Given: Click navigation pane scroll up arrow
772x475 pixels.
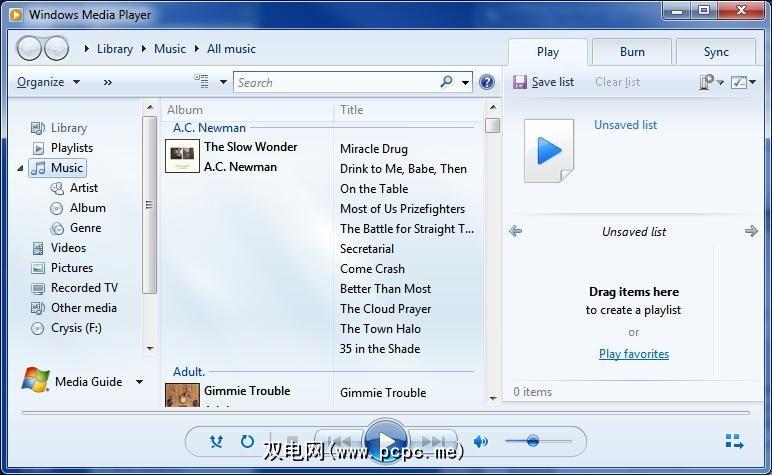Looking at the screenshot, I should [150, 107].
